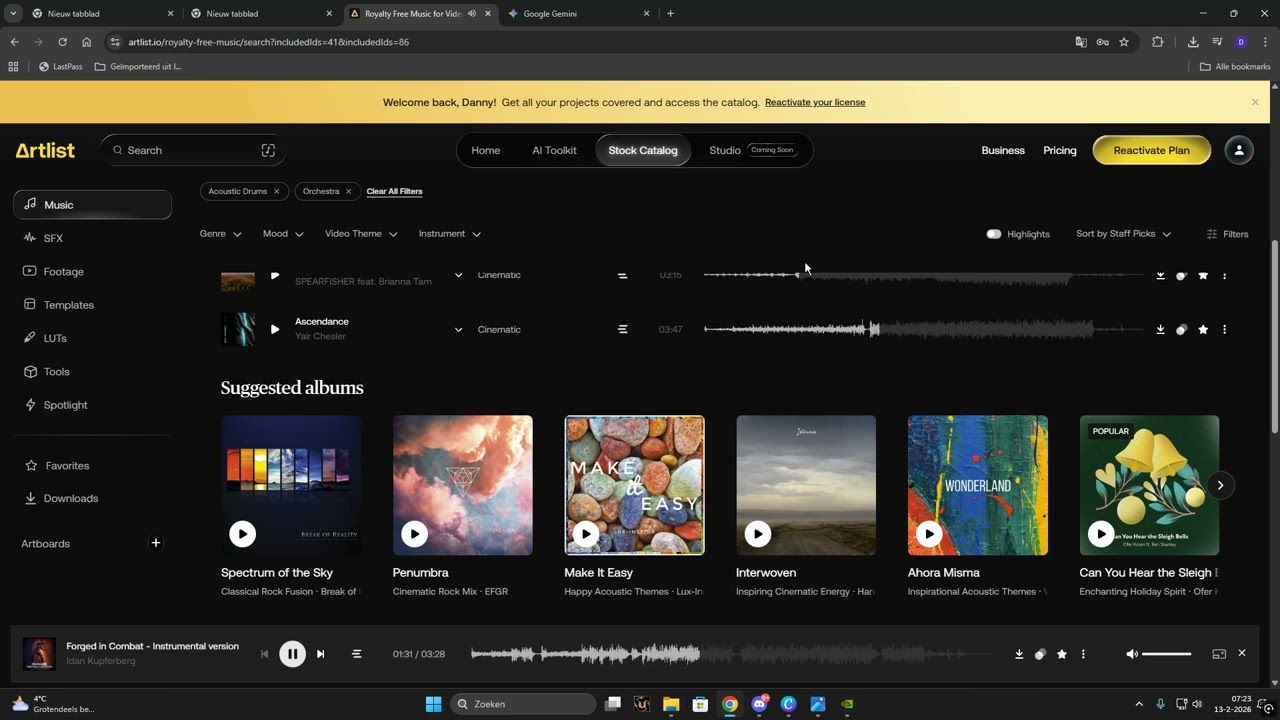This screenshot has height=720, width=1280.
Task: Open the user account avatar menu
Action: coord(1239,150)
